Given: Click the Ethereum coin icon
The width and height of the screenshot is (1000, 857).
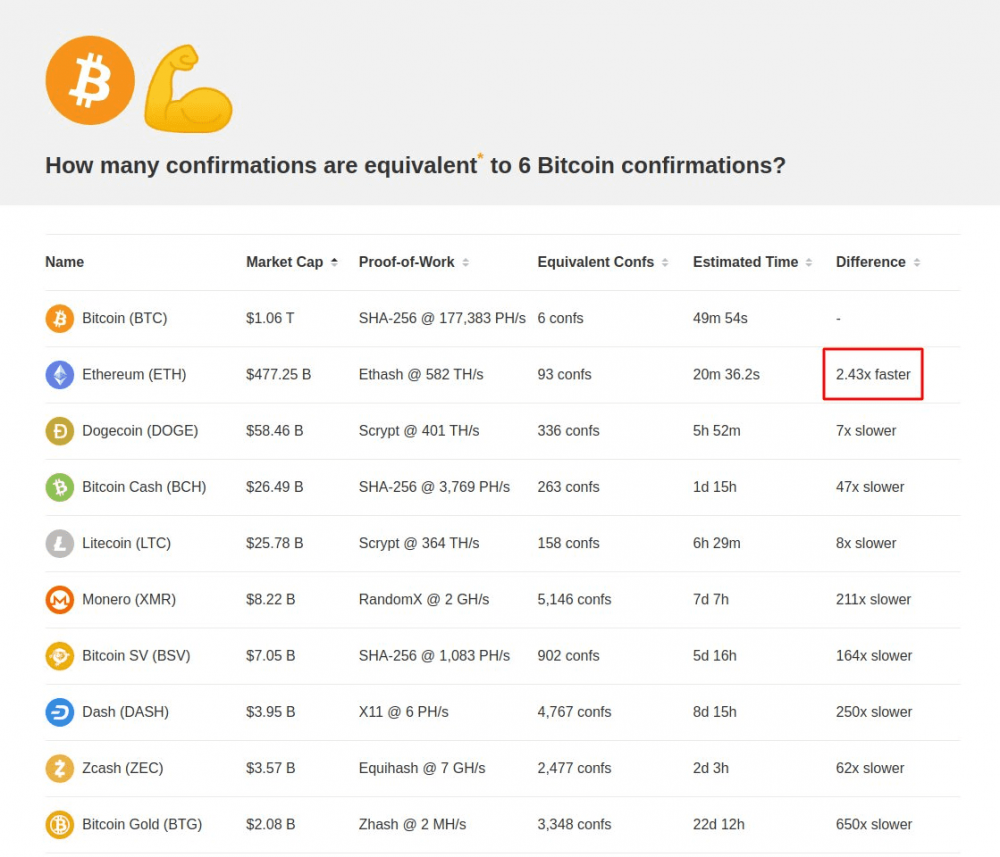Looking at the screenshot, I should pos(60,375).
